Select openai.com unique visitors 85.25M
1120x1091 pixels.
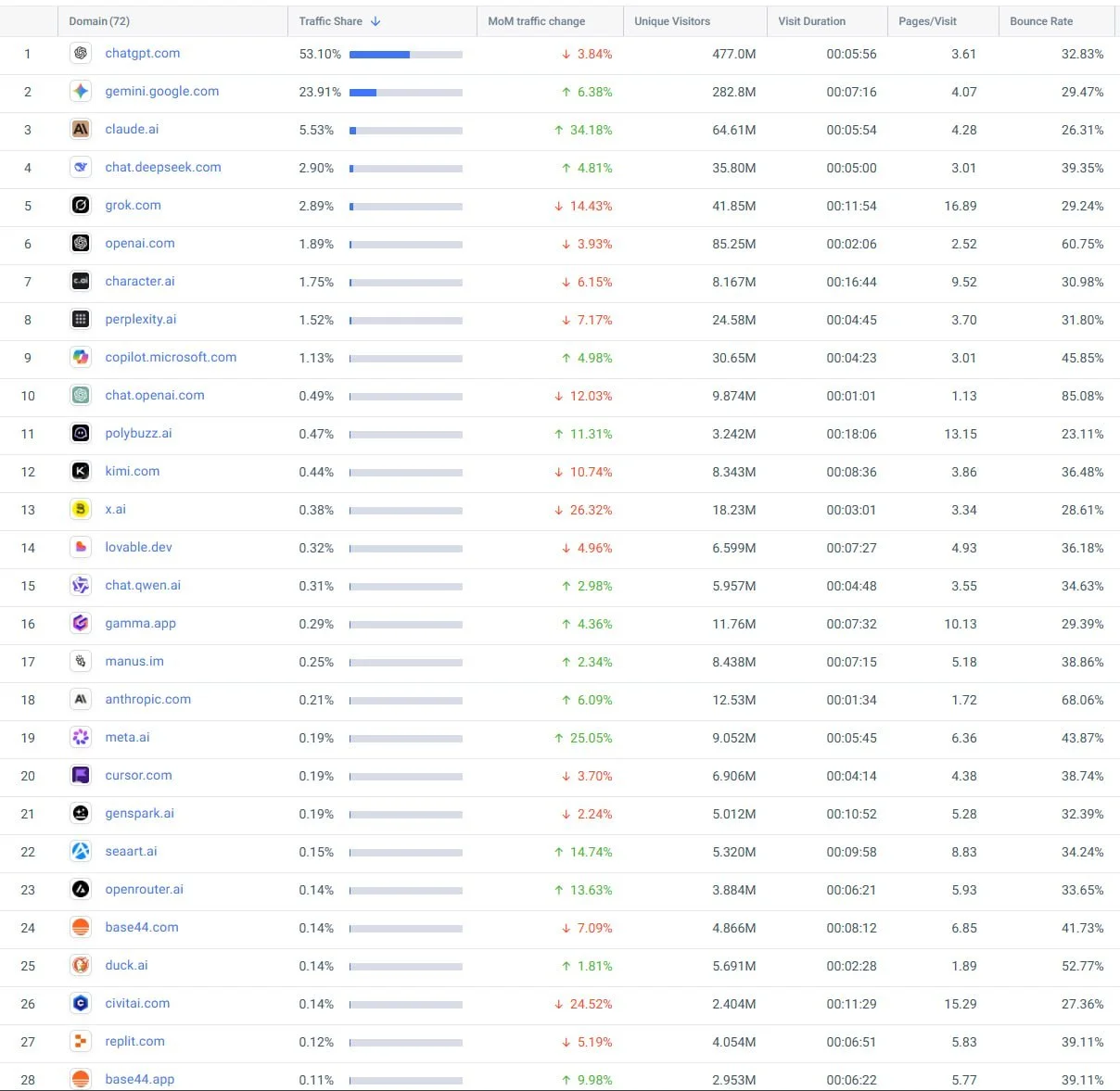[x=734, y=245]
